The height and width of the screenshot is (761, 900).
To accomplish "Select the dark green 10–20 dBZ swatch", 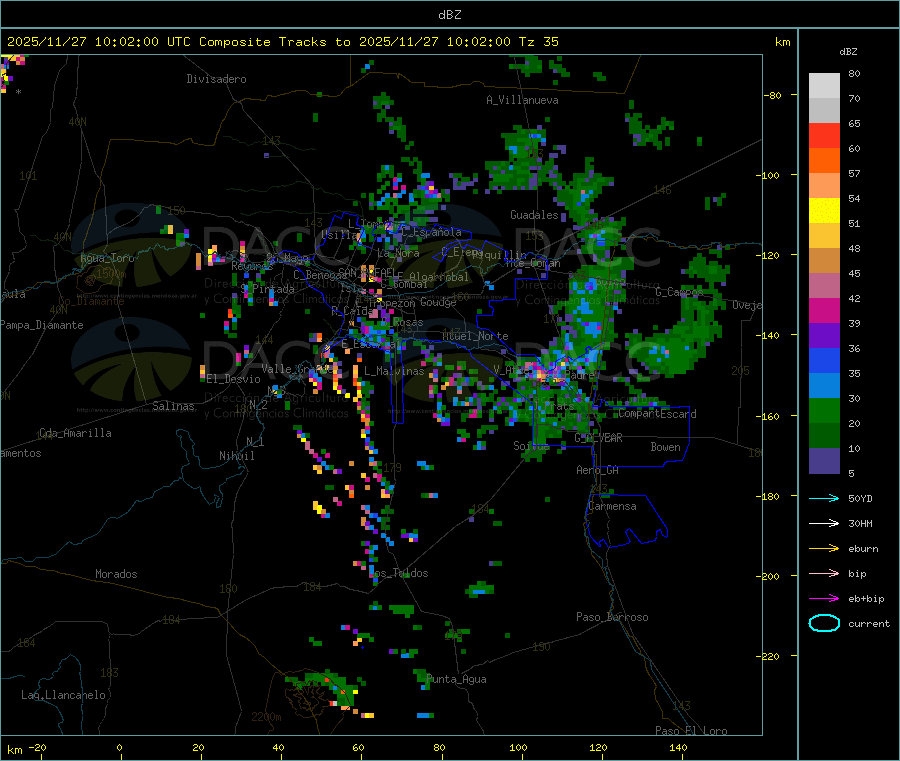I will (x=824, y=436).
